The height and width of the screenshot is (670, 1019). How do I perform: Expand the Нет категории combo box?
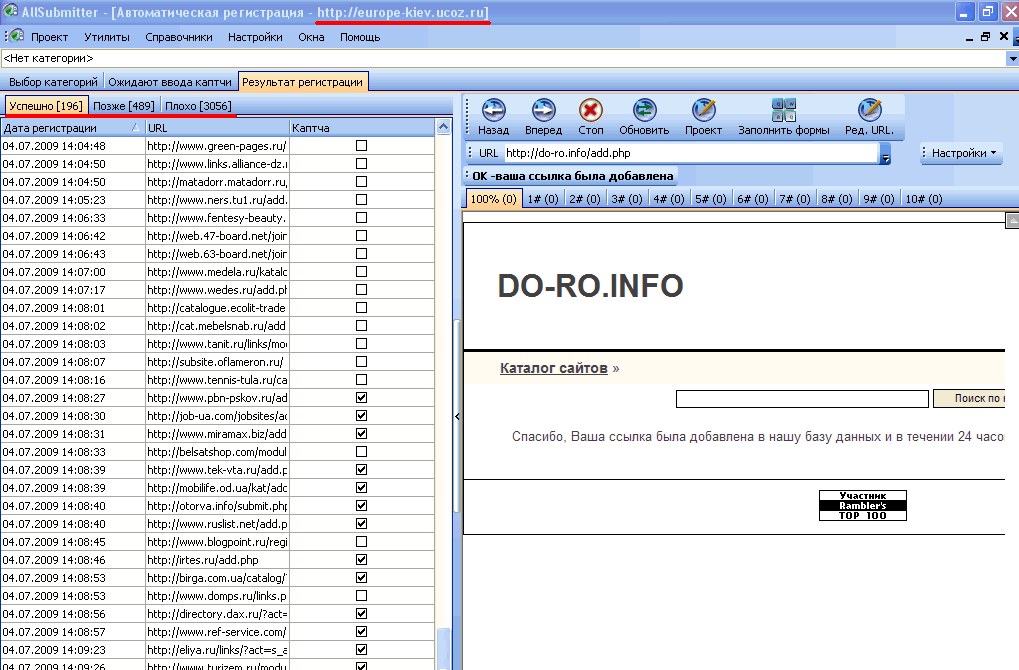coord(1012,59)
